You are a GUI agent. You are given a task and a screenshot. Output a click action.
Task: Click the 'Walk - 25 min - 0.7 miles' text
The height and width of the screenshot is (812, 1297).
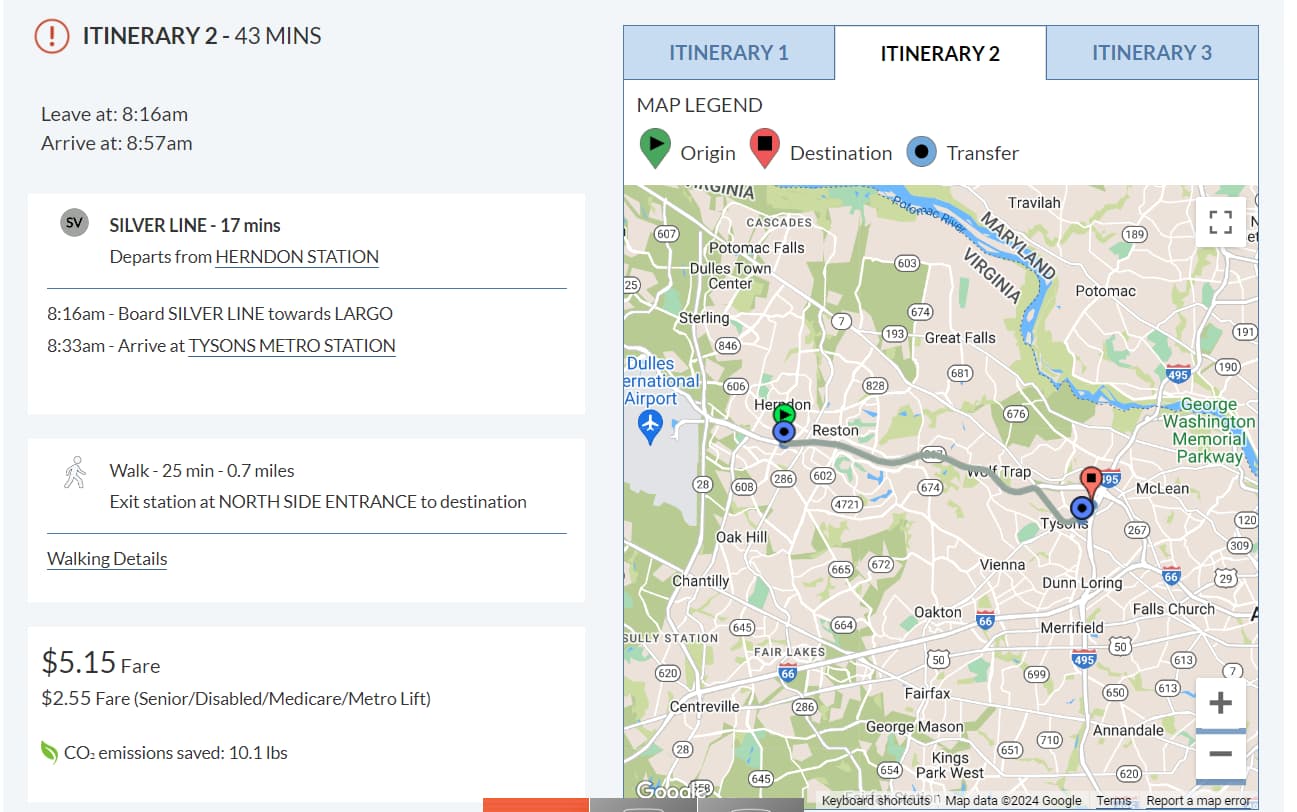(202, 471)
